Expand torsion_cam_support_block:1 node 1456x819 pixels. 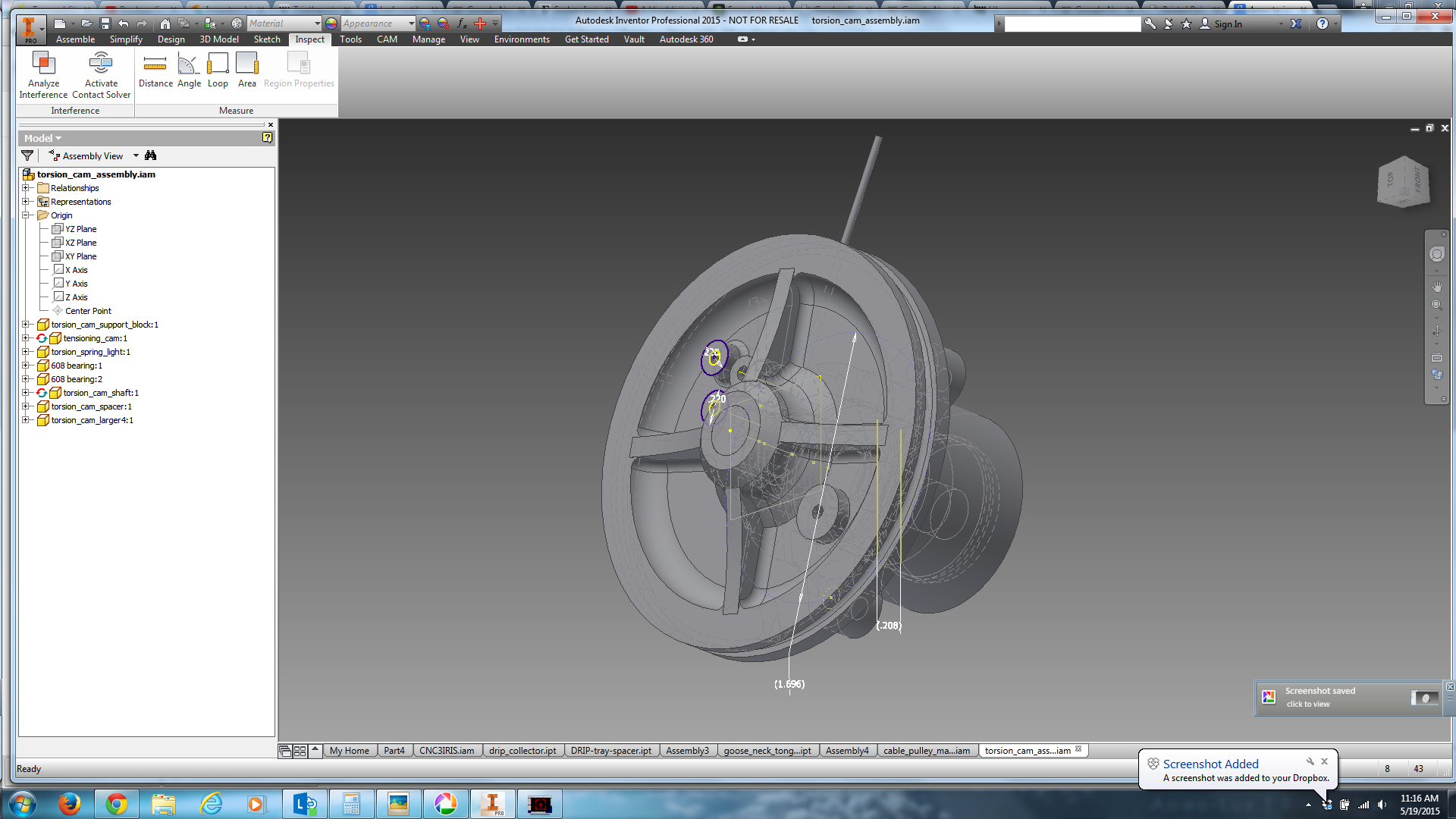point(26,325)
